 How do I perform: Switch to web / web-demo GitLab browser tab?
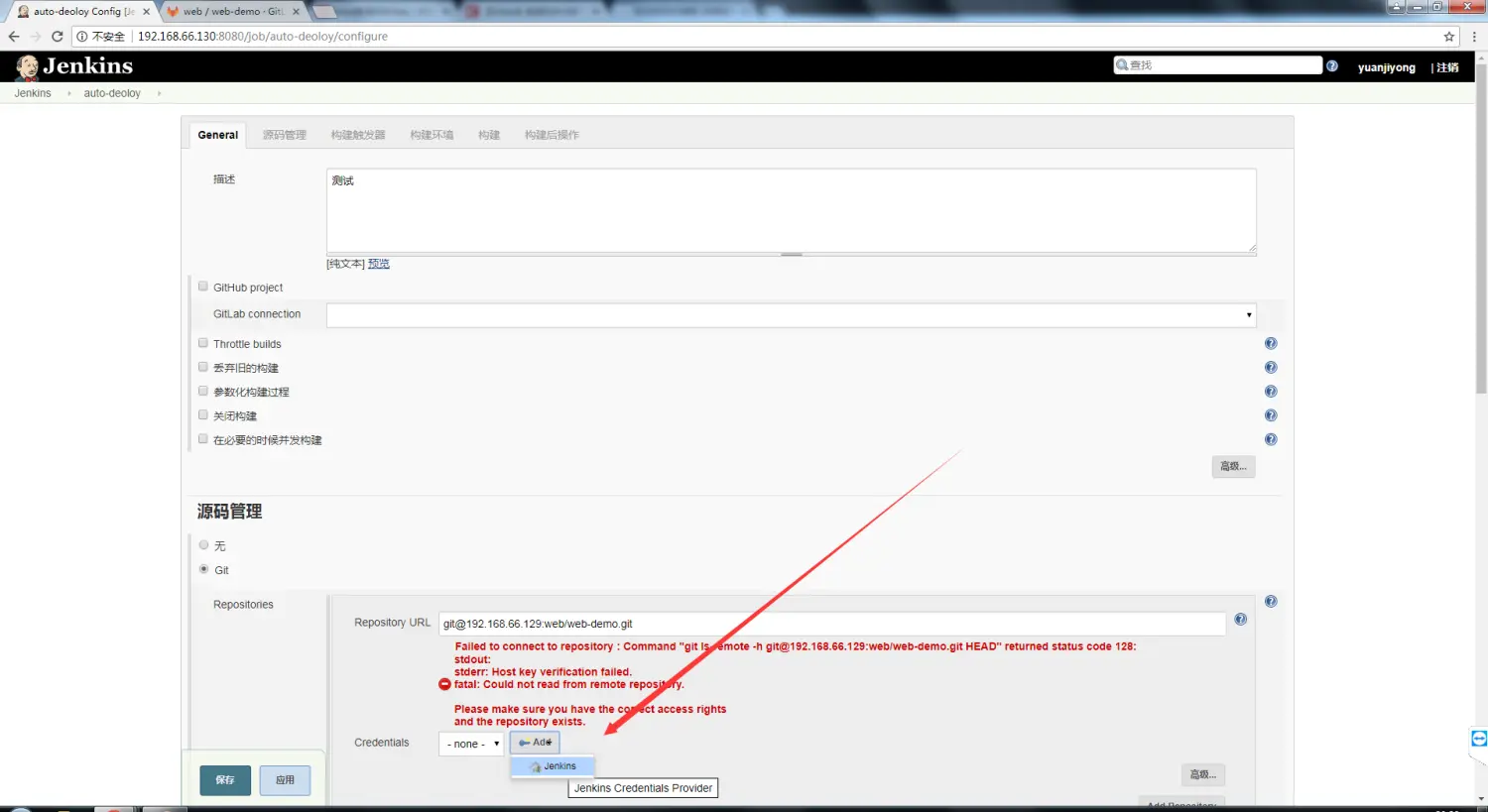[232, 12]
